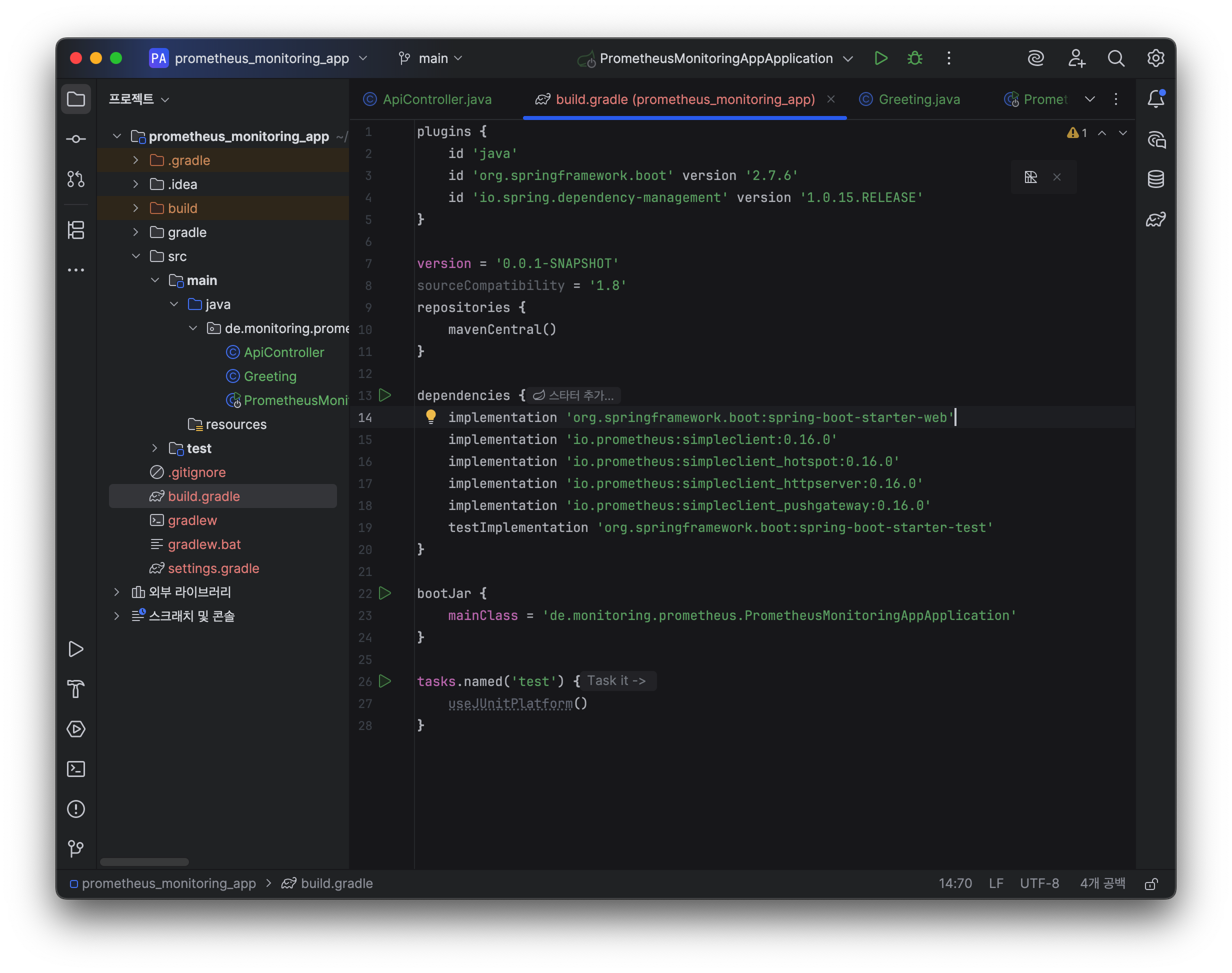
Task: Switch to the Greeting.java tab
Action: (918, 99)
